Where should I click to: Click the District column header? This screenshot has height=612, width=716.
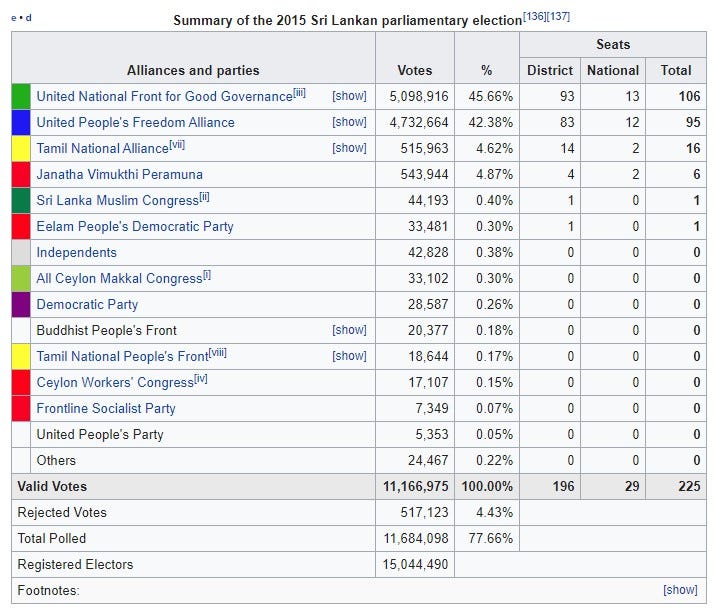550,70
